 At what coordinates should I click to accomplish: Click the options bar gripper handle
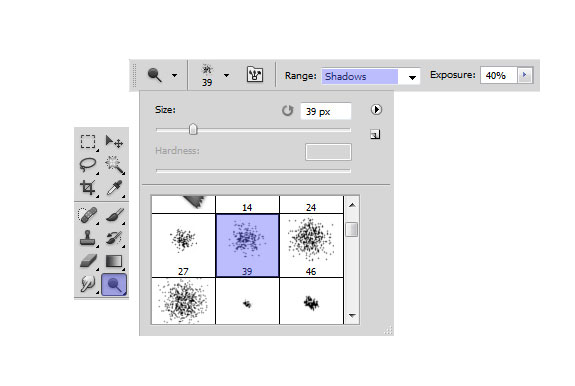point(134,75)
